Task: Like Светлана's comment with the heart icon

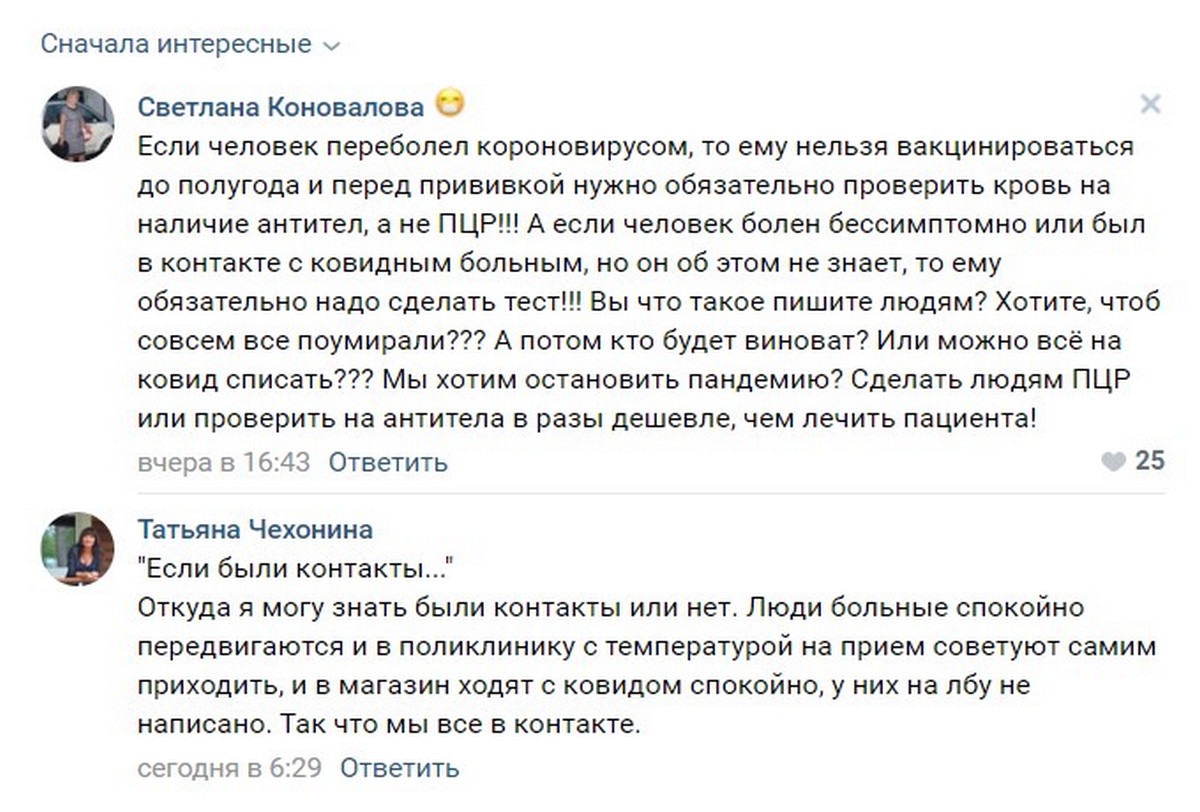Action: click(1113, 461)
